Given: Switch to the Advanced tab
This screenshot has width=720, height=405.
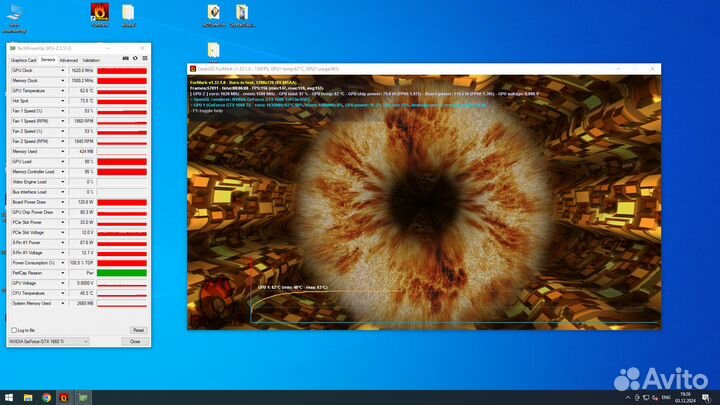Looking at the screenshot, I should coord(68,60).
